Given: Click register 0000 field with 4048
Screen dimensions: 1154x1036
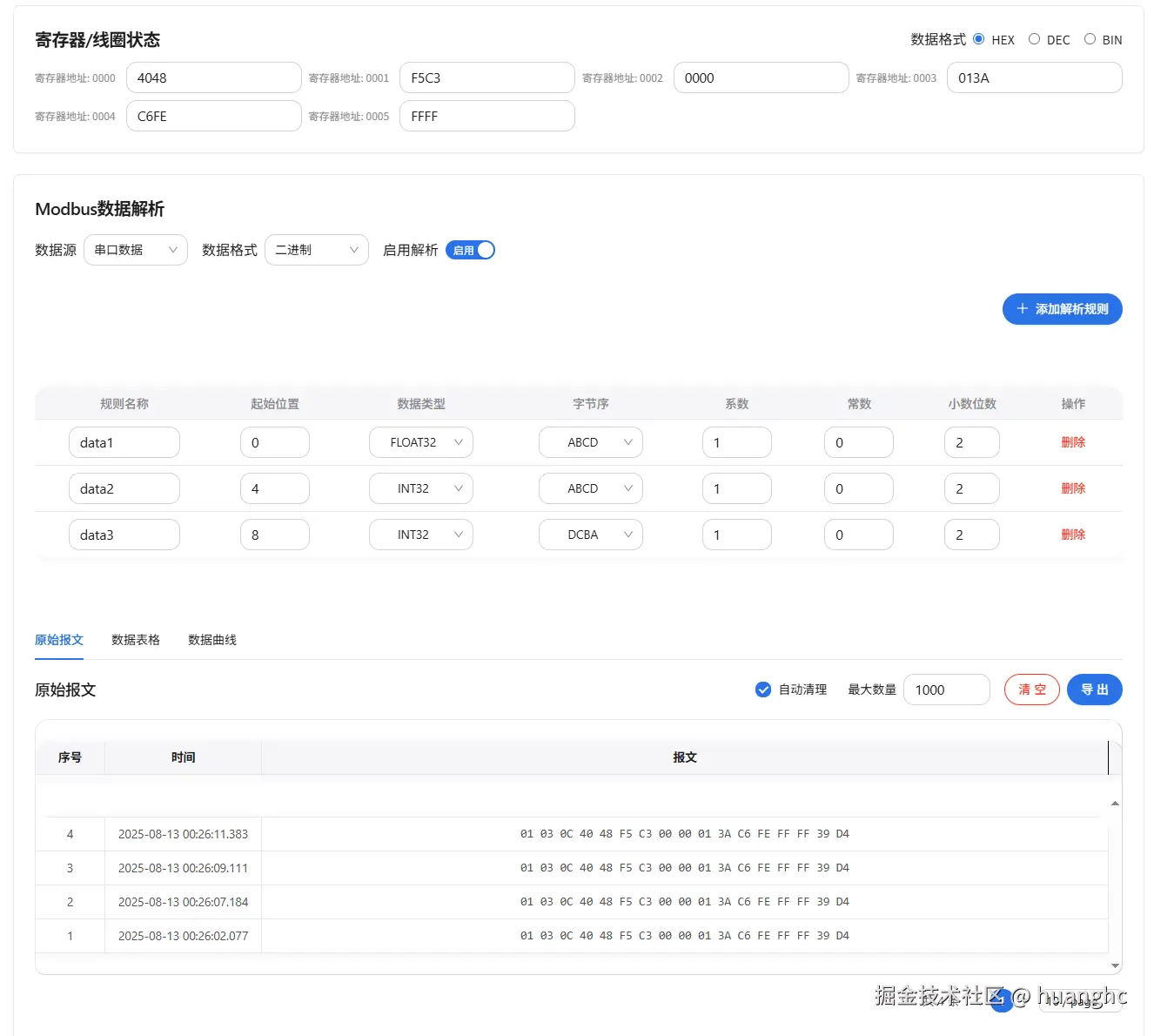Looking at the screenshot, I should [x=214, y=77].
